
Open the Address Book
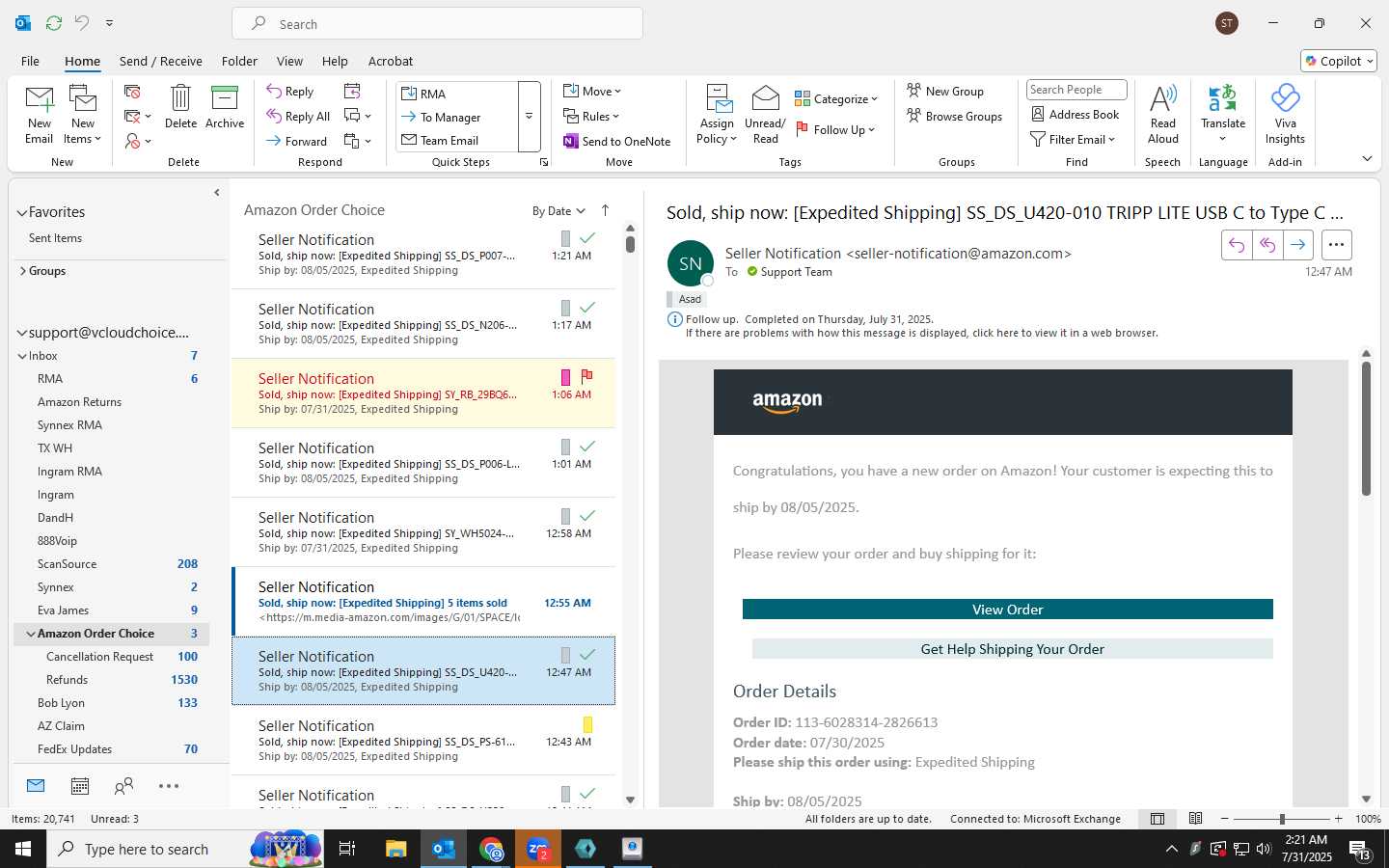tap(1075, 114)
